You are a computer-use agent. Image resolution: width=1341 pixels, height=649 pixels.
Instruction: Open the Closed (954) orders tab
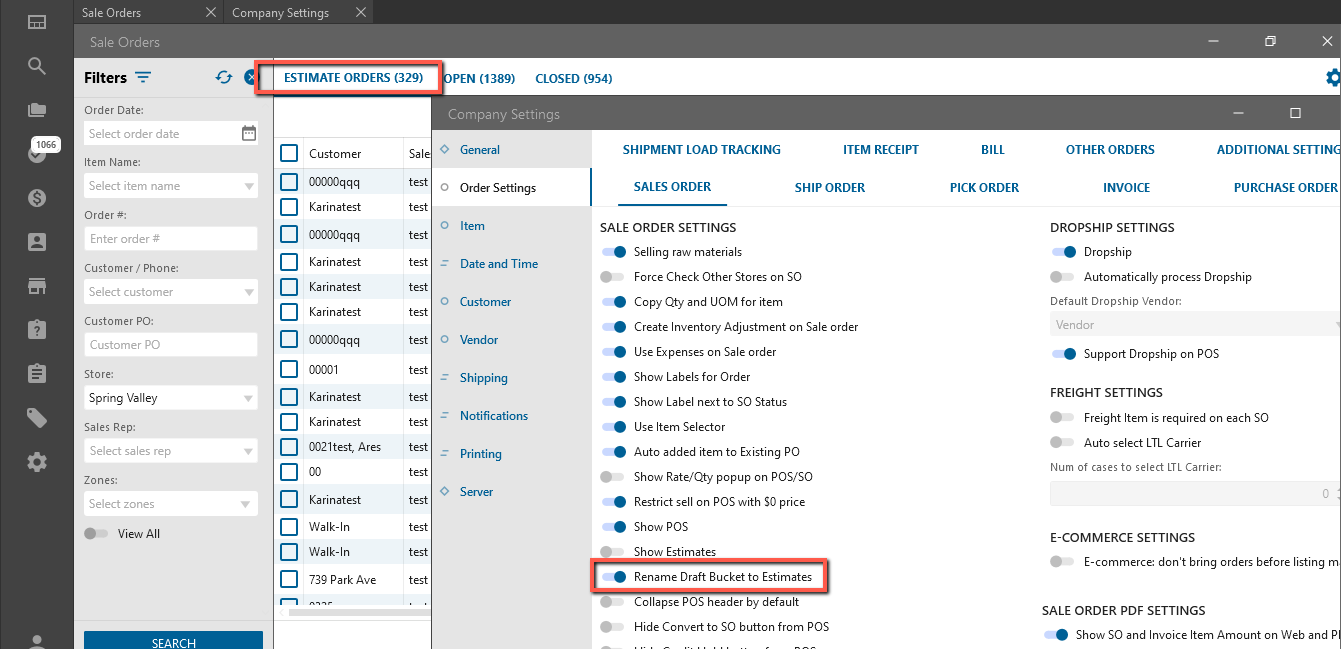point(573,79)
